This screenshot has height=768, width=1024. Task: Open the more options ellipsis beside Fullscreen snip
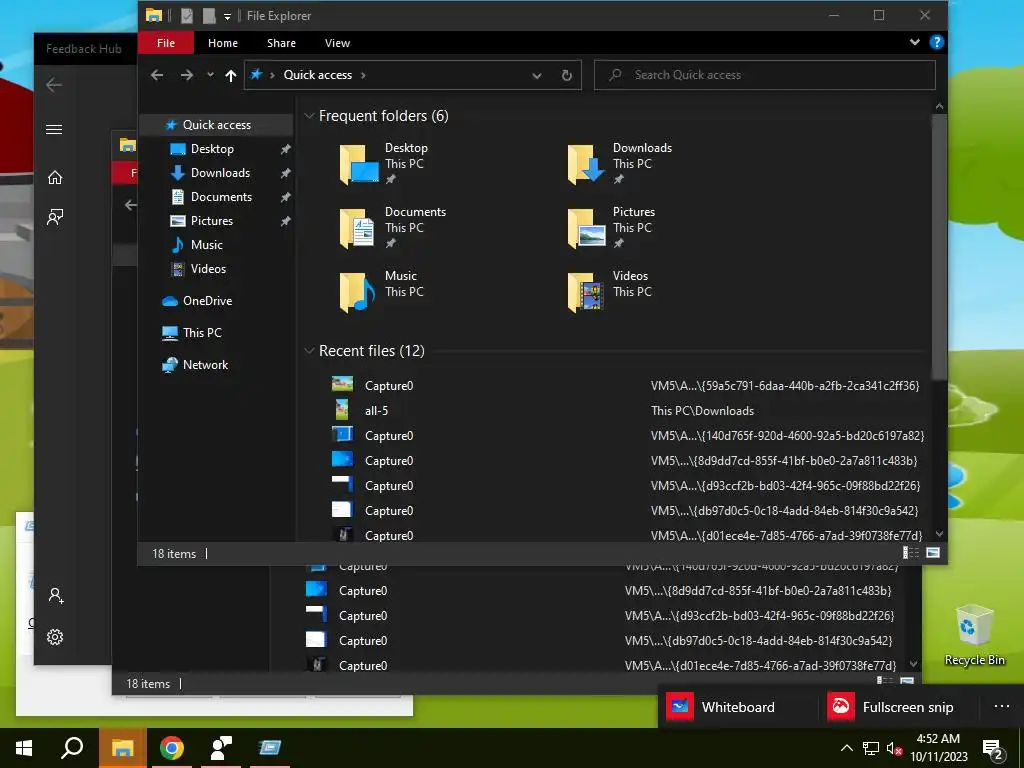click(1001, 707)
